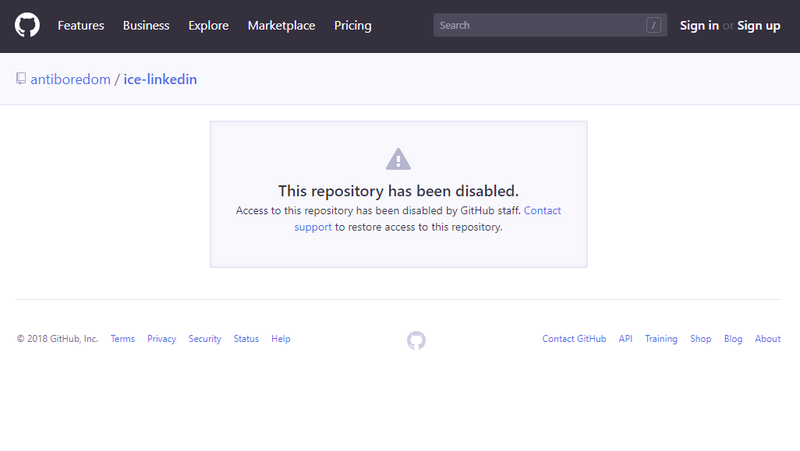Click the repository book icon beside antiboredom
Screen dimensions: 800x451
click(x=21, y=79)
